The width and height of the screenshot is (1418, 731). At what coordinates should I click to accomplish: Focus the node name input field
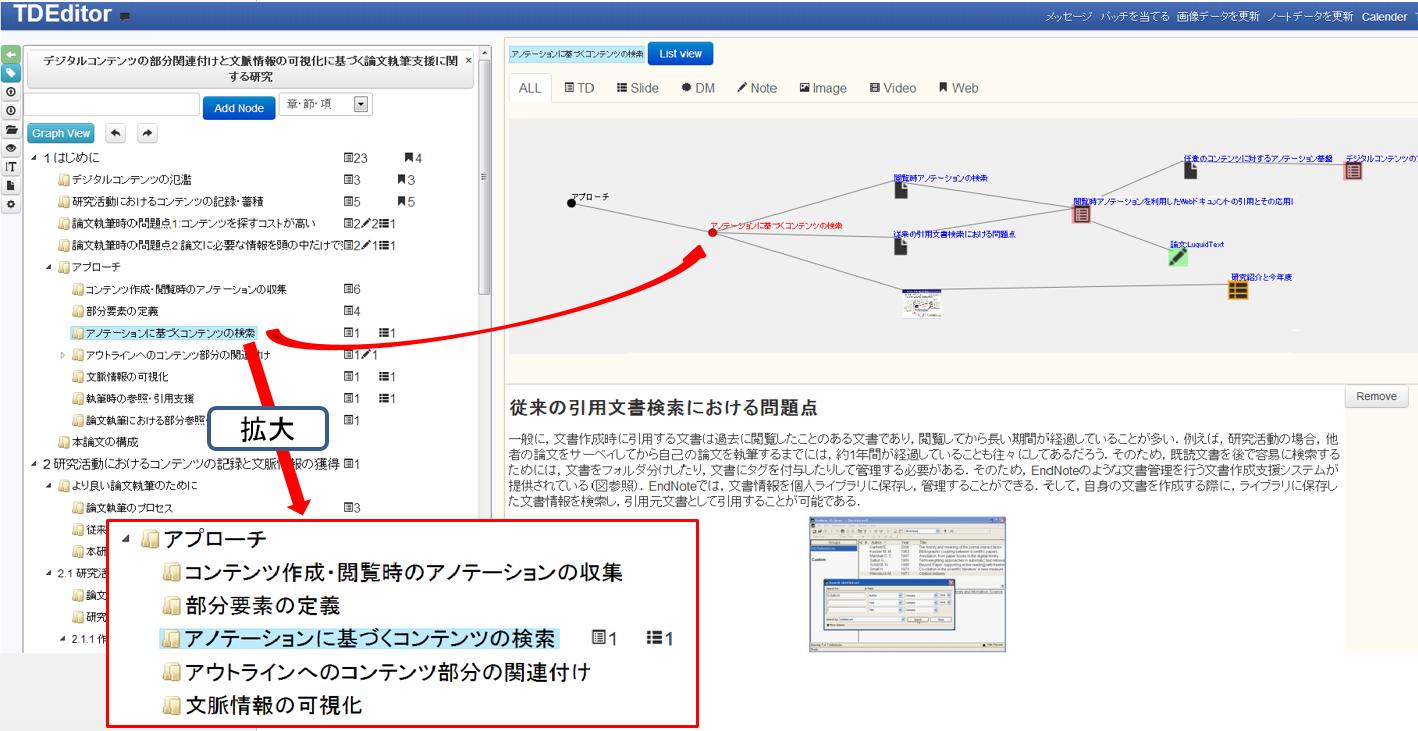click(x=112, y=105)
